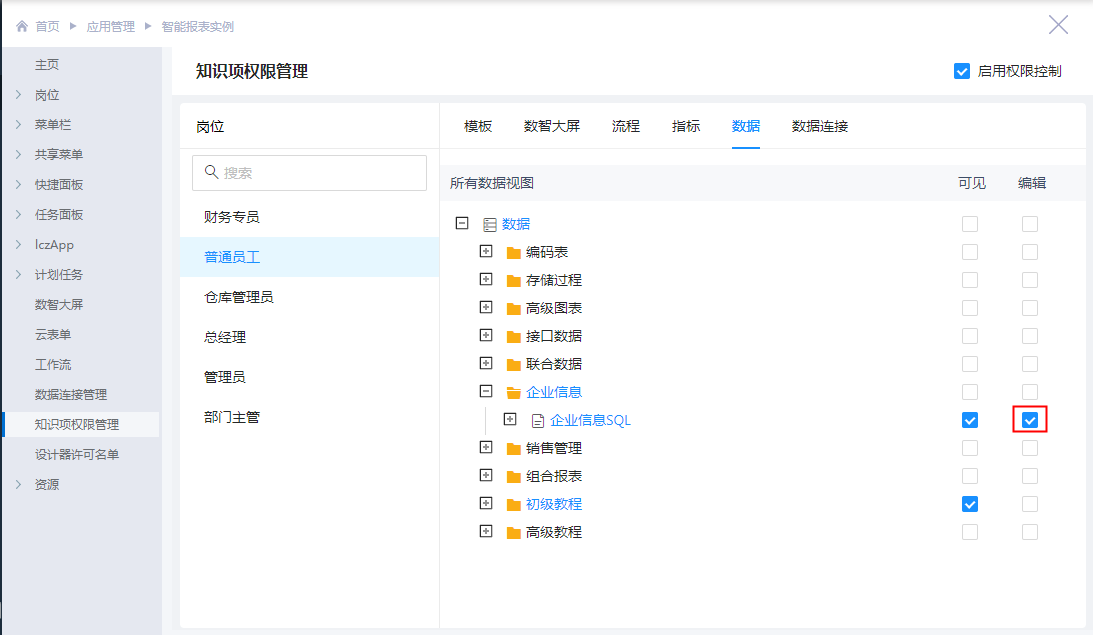Click the 数据 root database icon
Screen dimensions: 1093x635
pyautogui.click(x=490, y=225)
